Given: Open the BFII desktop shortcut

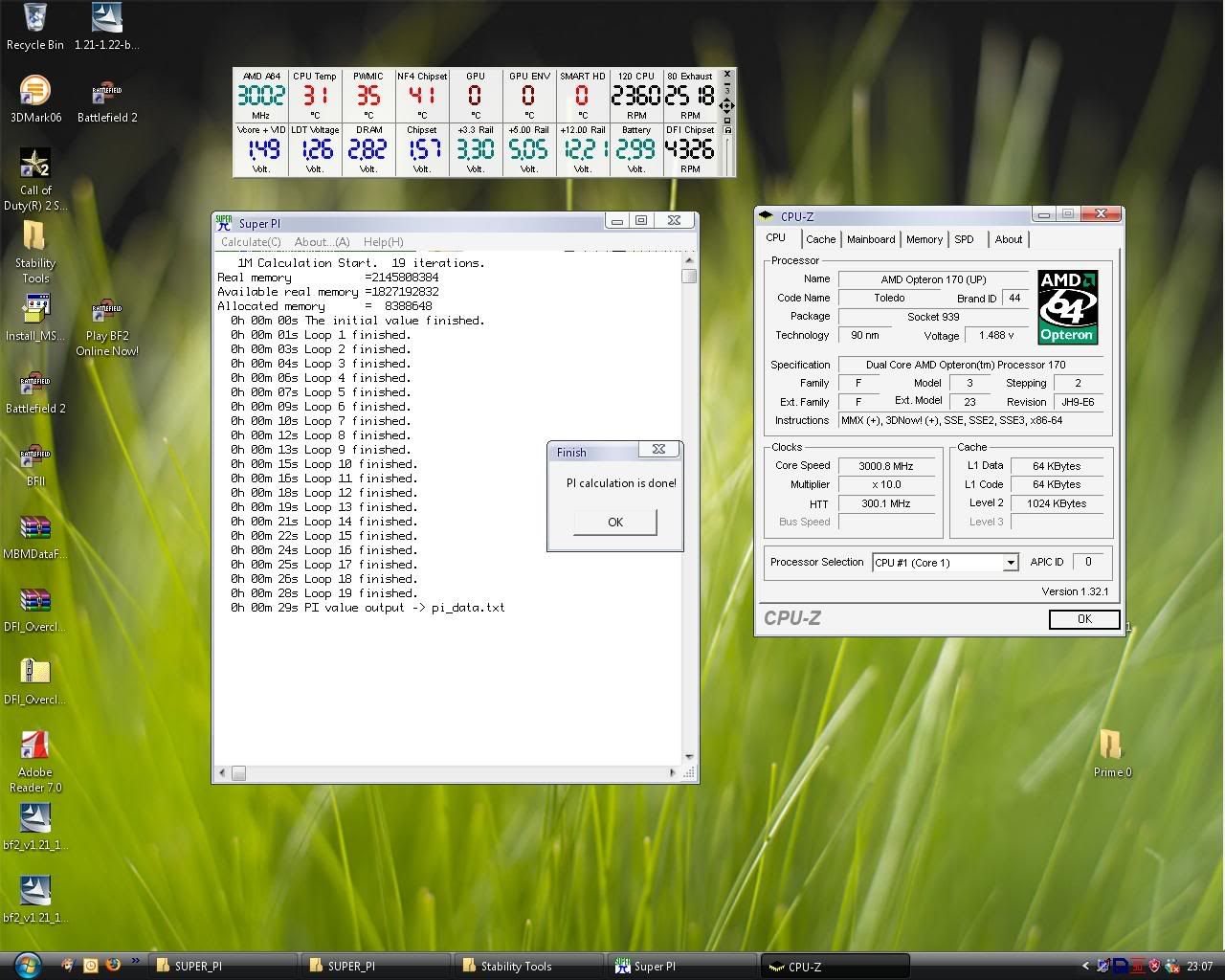Looking at the screenshot, I should pos(35,463).
